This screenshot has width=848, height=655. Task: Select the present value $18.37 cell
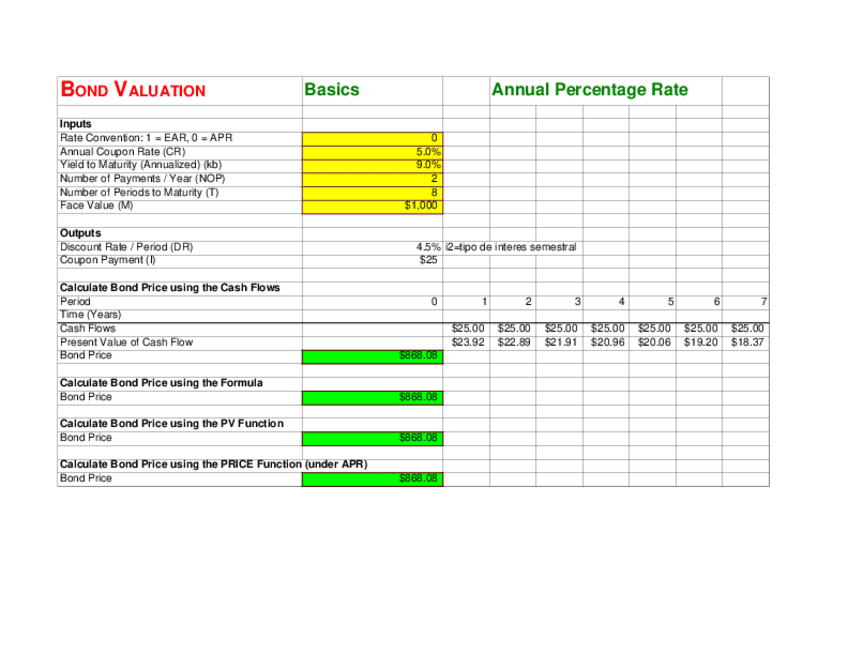[747, 342]
